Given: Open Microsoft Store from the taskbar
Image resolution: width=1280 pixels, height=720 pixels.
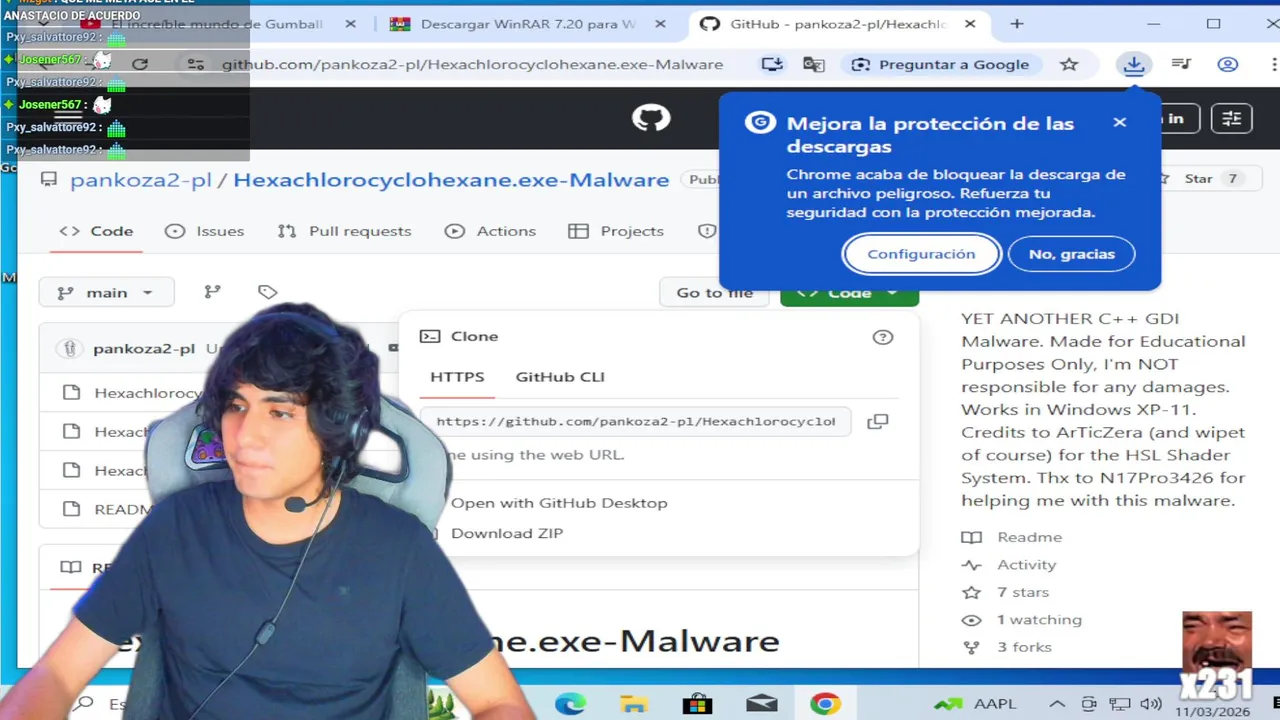Looking at the screenshot, I should tap(697, 704).
